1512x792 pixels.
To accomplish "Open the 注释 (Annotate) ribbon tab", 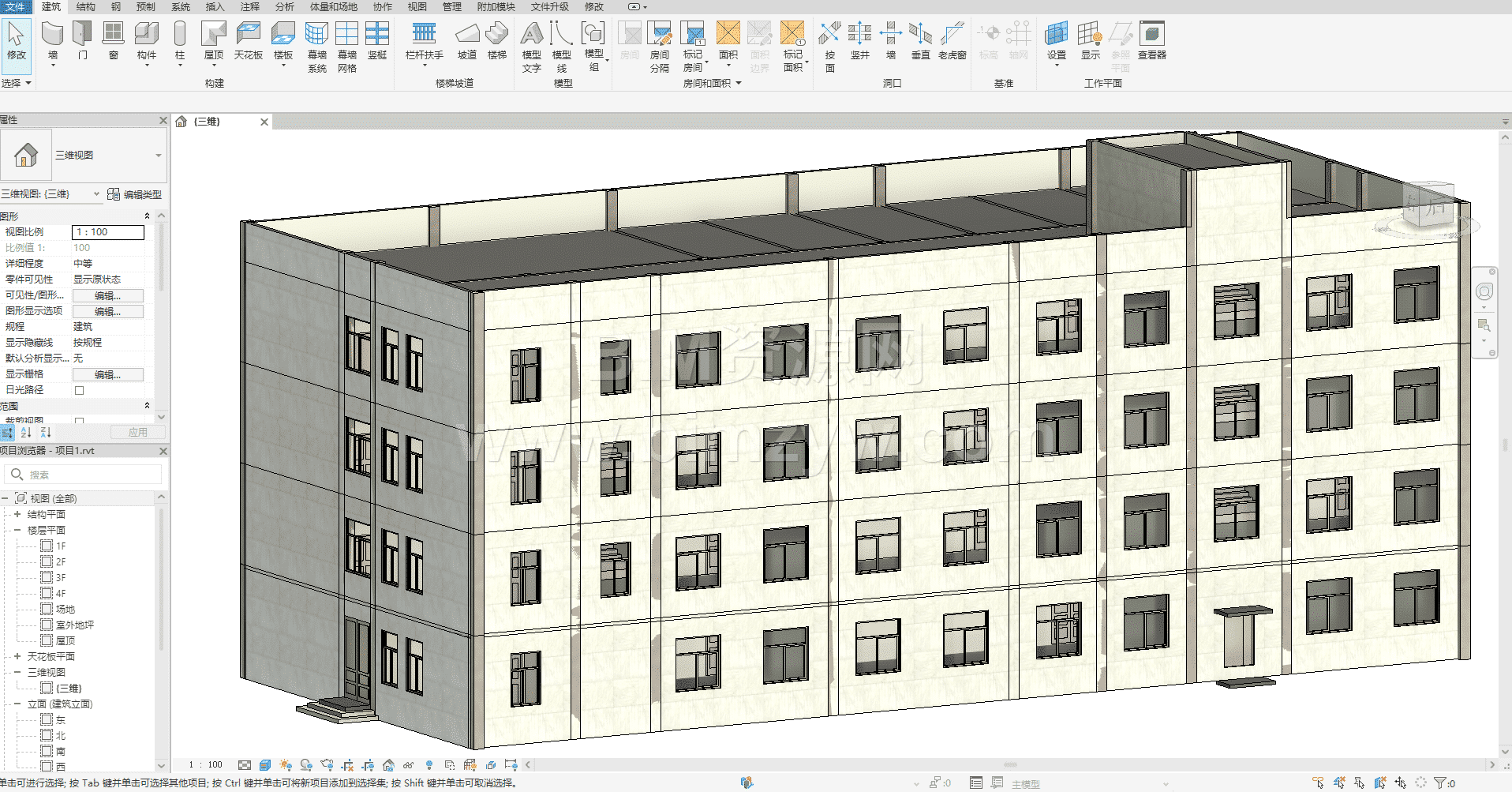I will 249,7.
